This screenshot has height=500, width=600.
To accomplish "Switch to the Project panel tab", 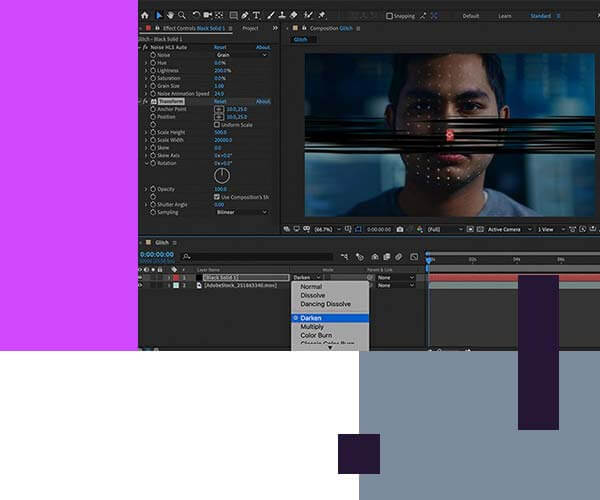I will click(x=250, y=28).
